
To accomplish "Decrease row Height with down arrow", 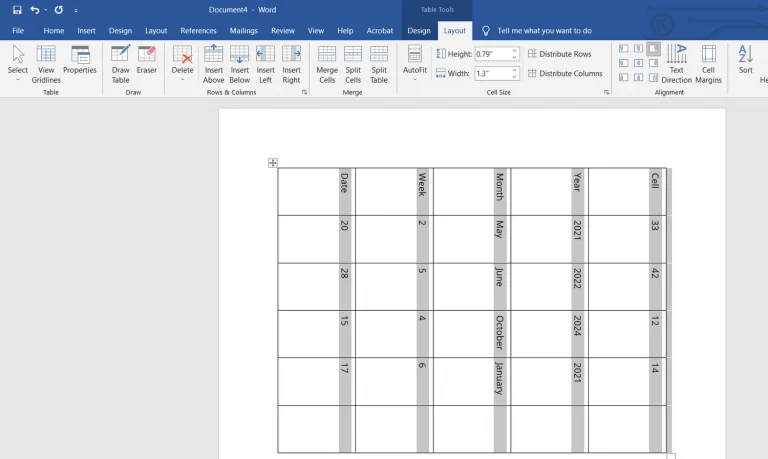I will pos(514,57).
